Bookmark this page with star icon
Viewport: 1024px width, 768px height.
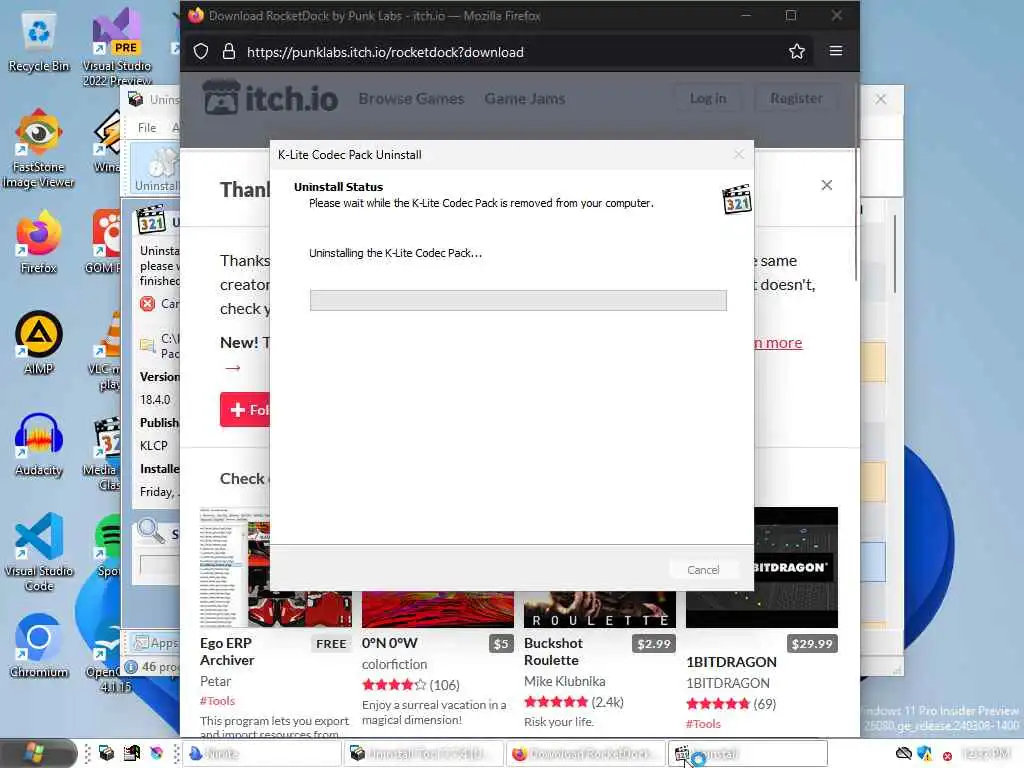tap(796, 52)
